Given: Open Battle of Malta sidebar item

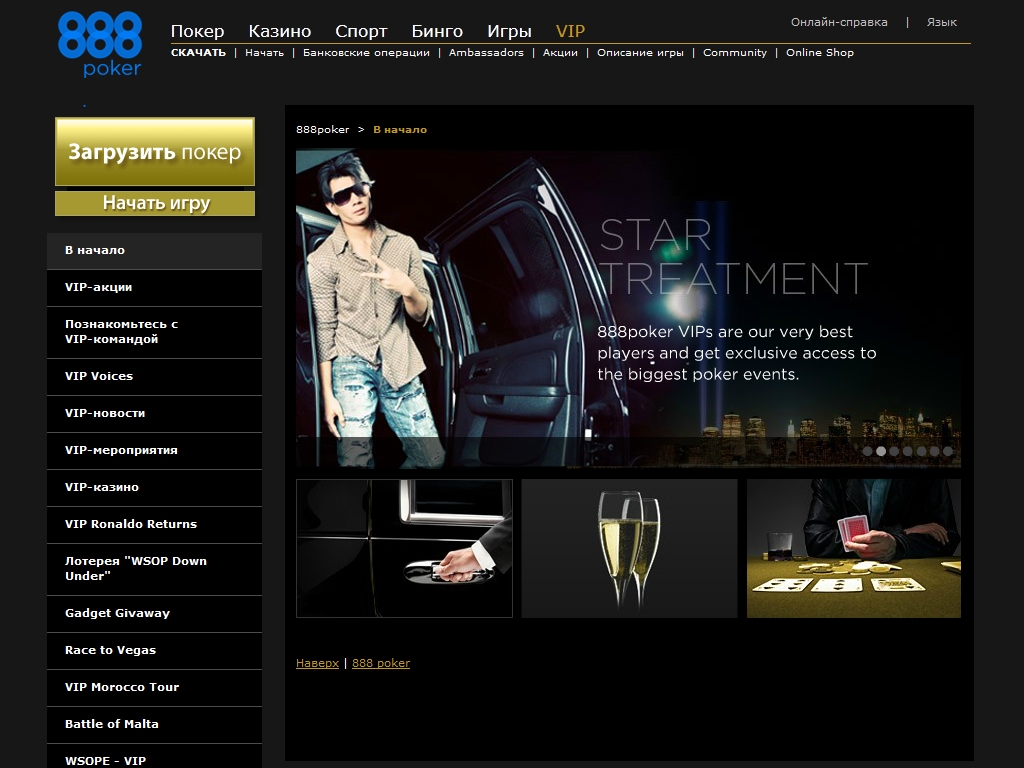Looking at the screenshot, I should [x=112, y=724].
